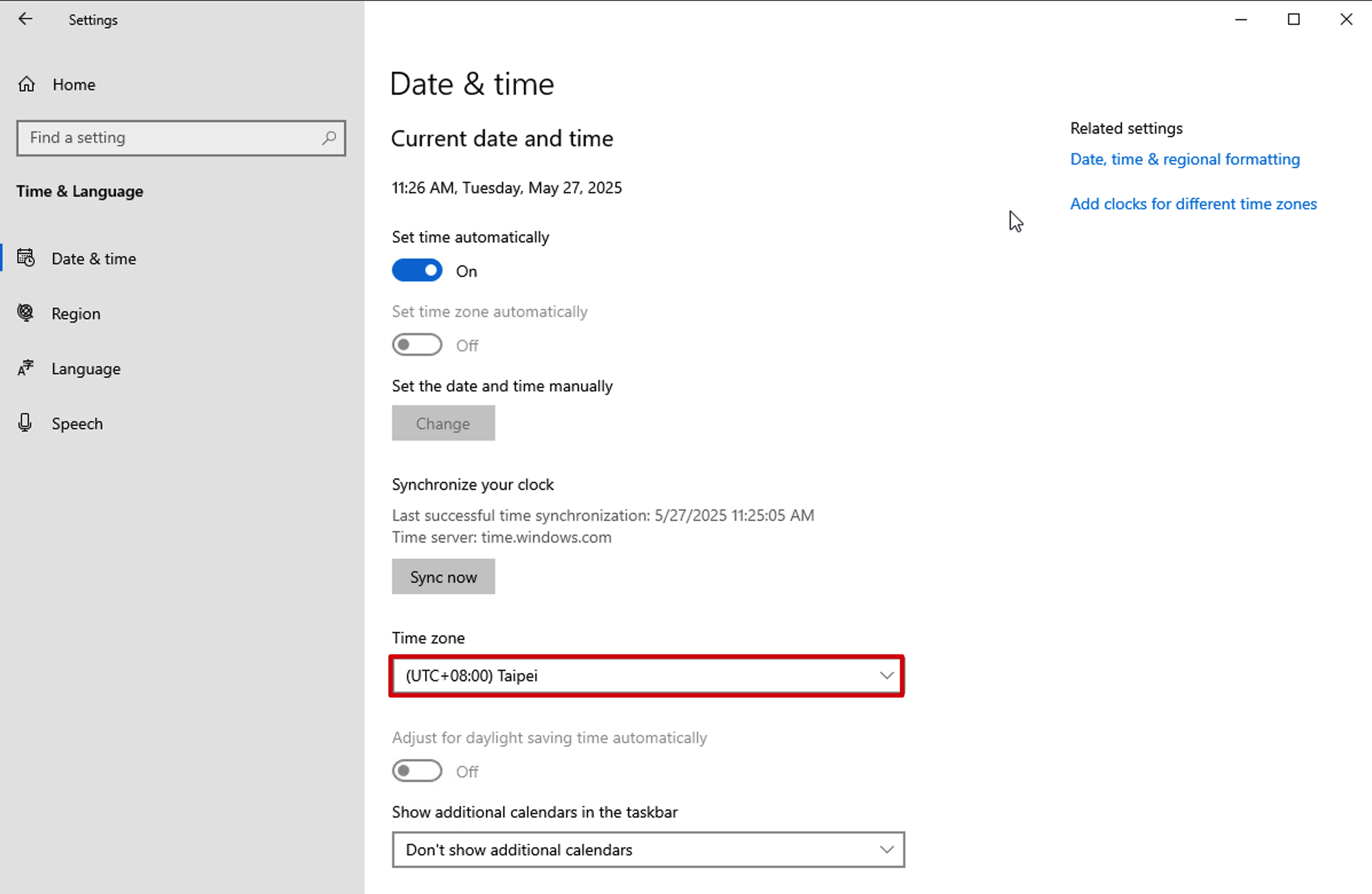The image size is (1372, 894).
Task: Maximize the Settings window
Action: 1293,19
